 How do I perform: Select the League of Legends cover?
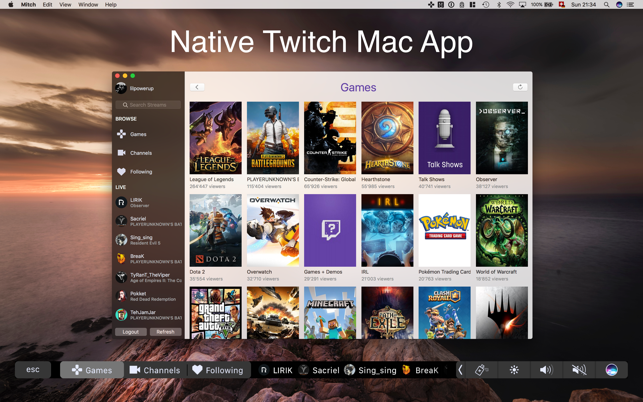coord(216,138)
